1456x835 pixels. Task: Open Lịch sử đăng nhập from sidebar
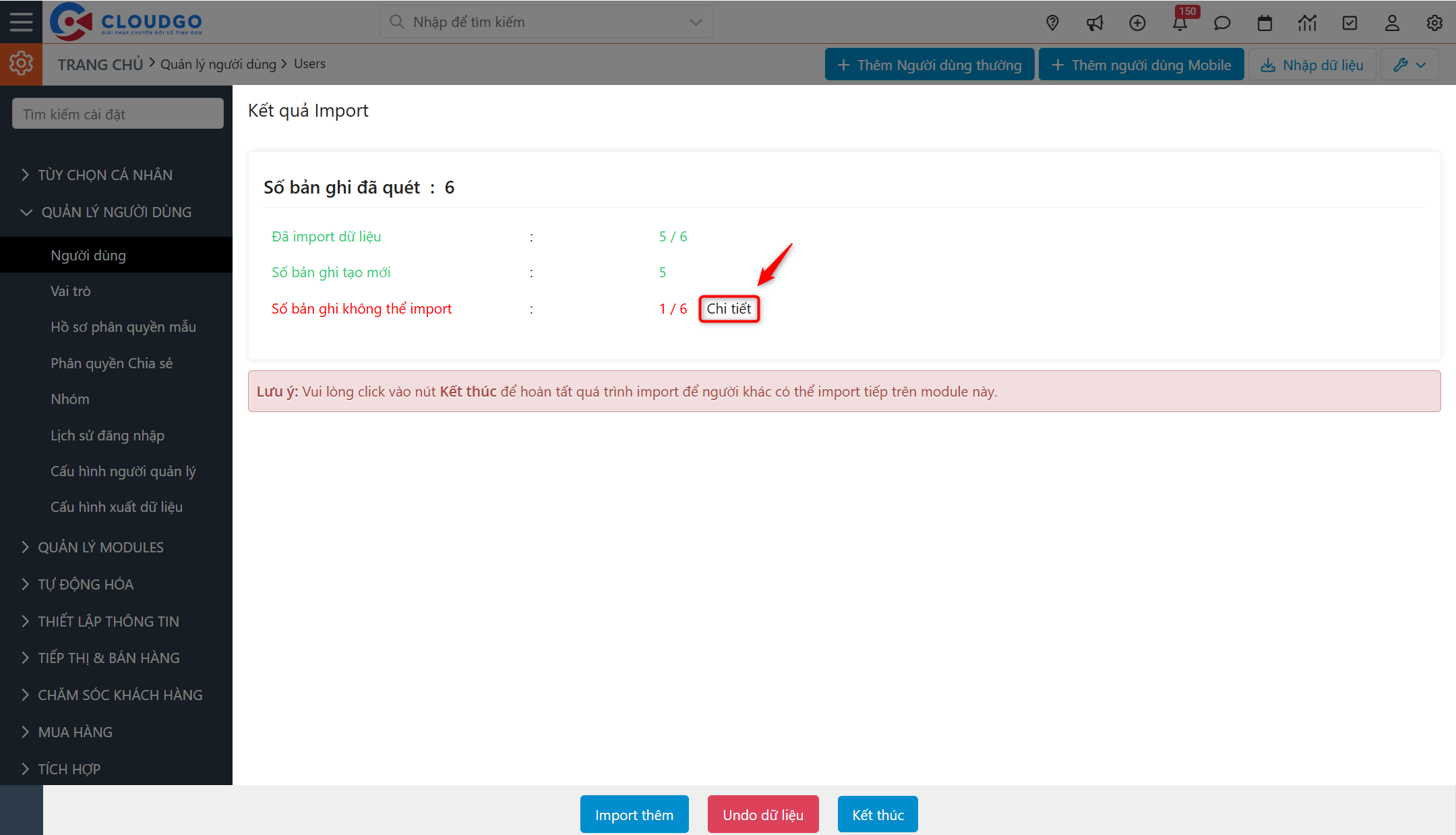(107, 435)
